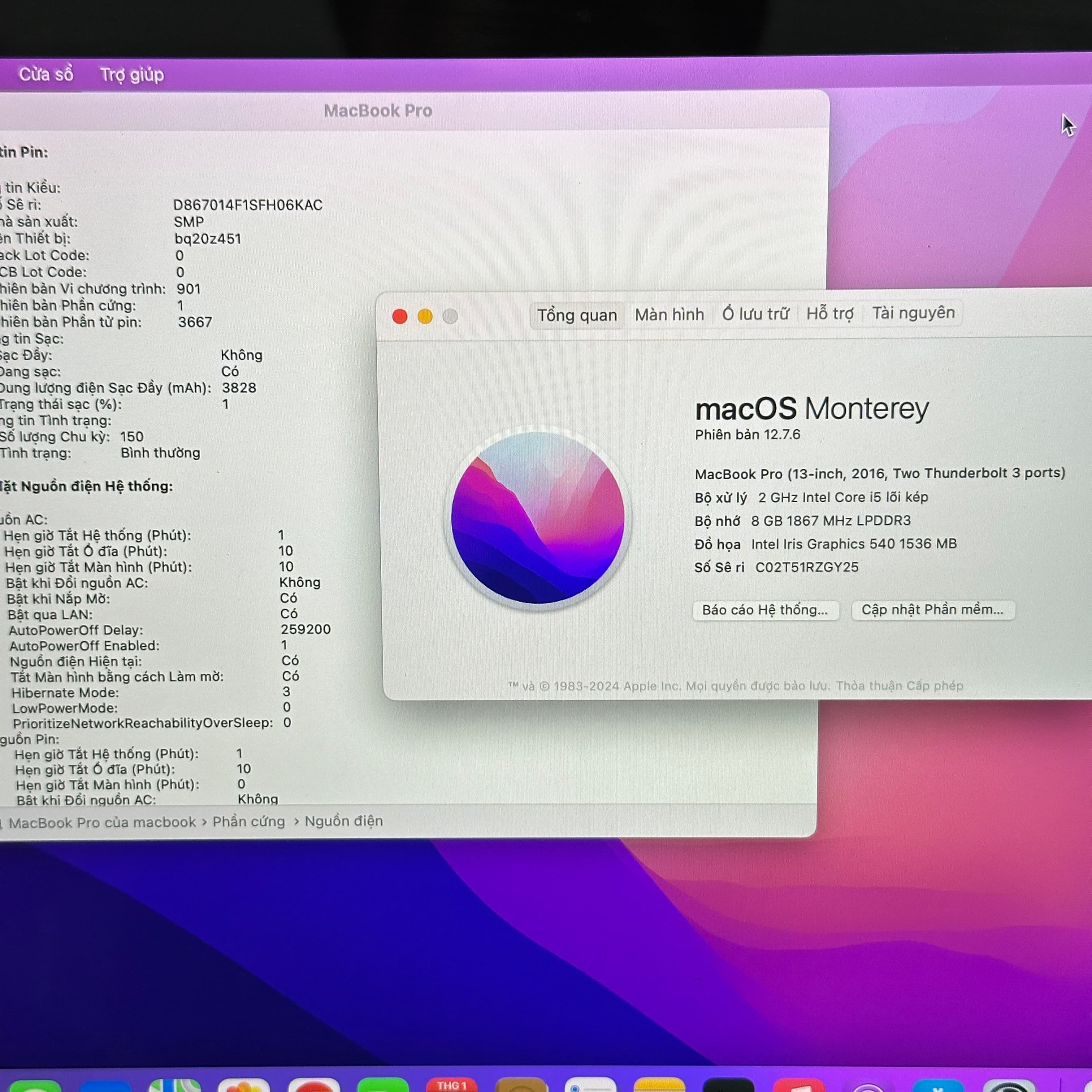This screenshot has height=1092, width=1092.
Task: Open the Photos app in the Dock
Action: [244, 1085]
